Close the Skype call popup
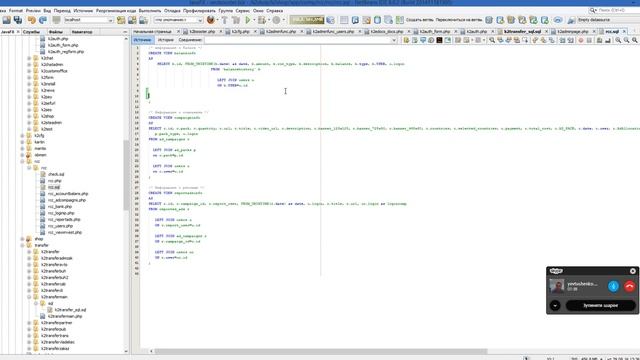 (x=633, y=271)
